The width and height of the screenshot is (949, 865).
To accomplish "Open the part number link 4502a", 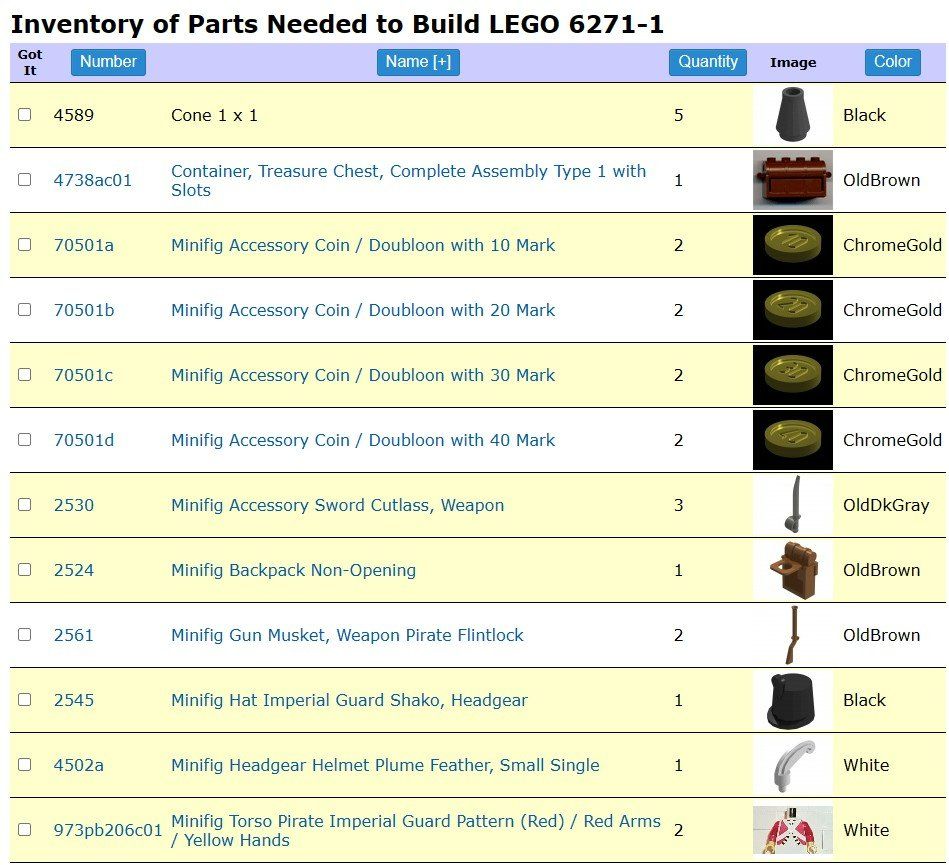I will pyautogui.click(x=79, y=765).
